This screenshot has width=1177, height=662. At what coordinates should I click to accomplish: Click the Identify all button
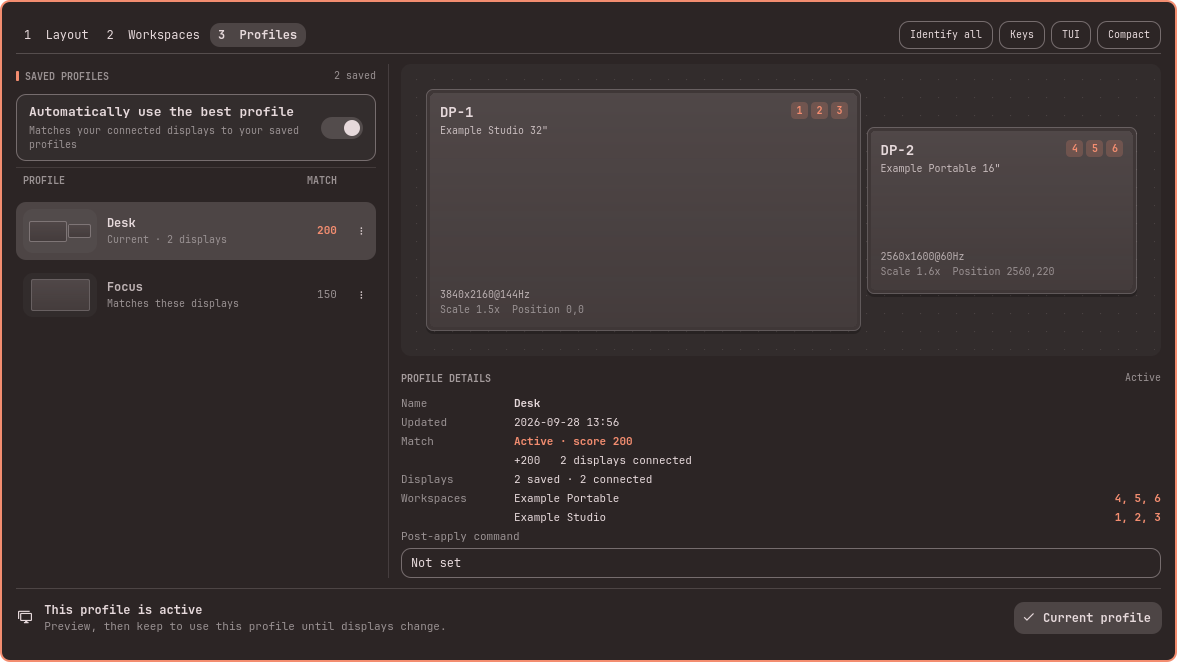tap(945, 35)
